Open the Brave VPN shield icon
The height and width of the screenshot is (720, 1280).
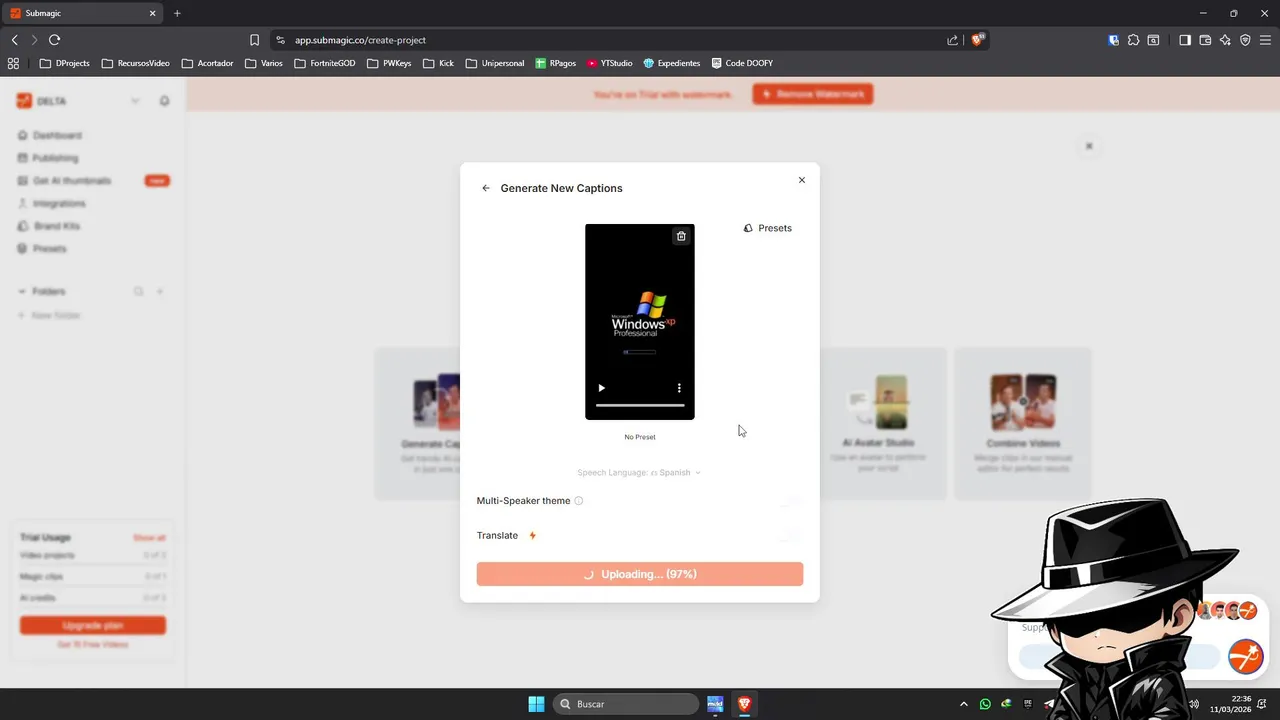(x=1245, y=40)
